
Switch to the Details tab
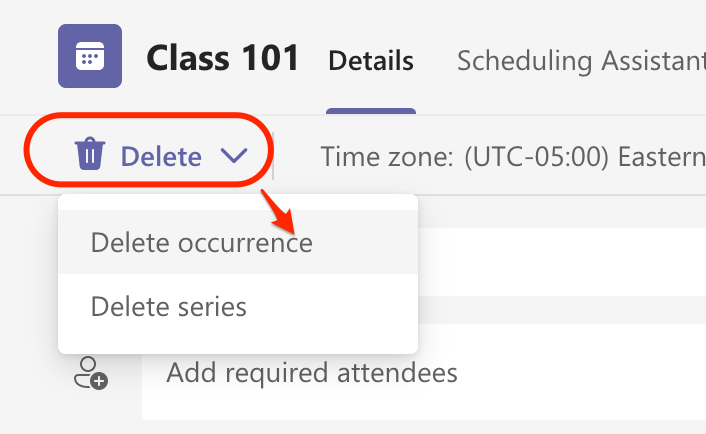tap(371, 61)
